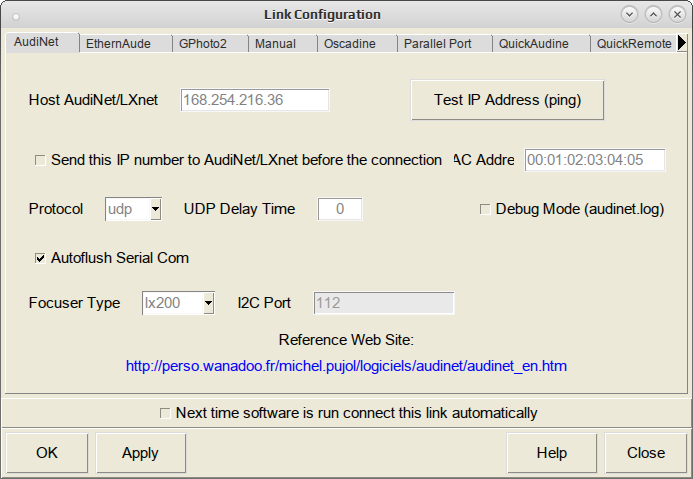Click the Apply button
The width and height of the screenshot is (693, 479).
pyautogui.click(x=141, y=453)
